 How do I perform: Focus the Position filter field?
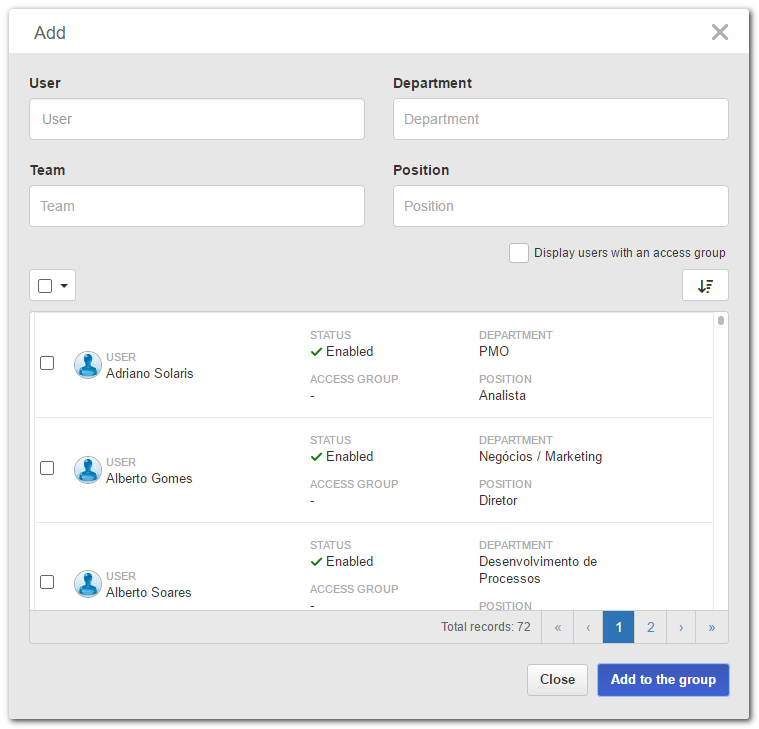point(561,206)
